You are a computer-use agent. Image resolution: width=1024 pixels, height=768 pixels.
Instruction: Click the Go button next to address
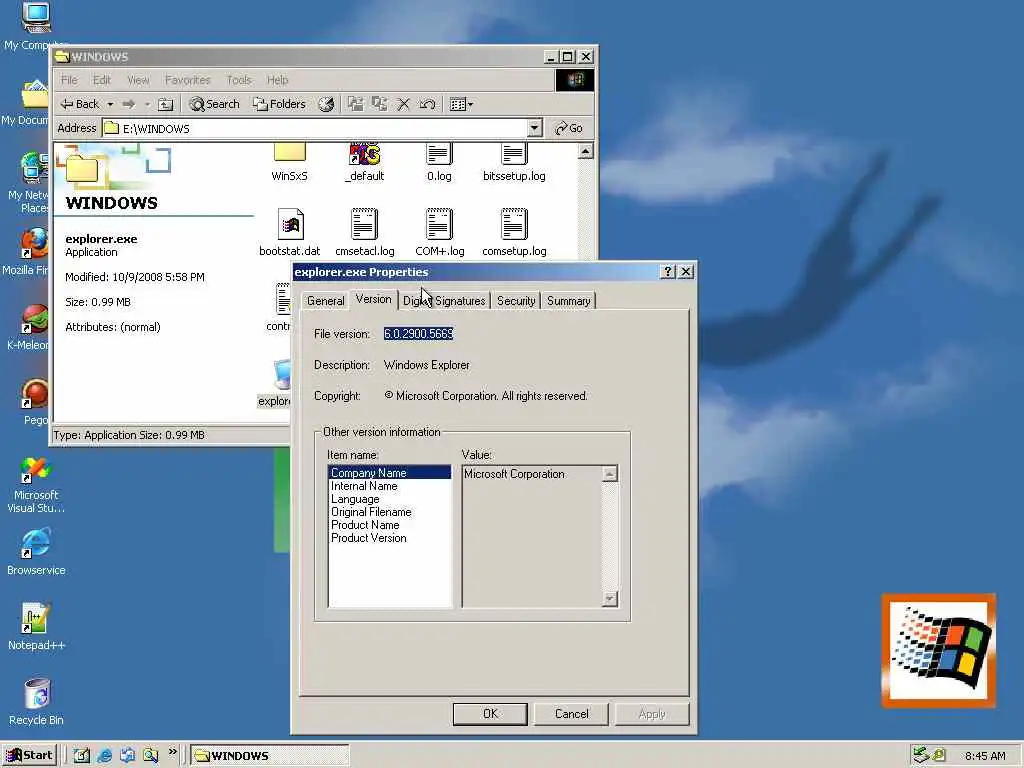[x=569, y=128]
